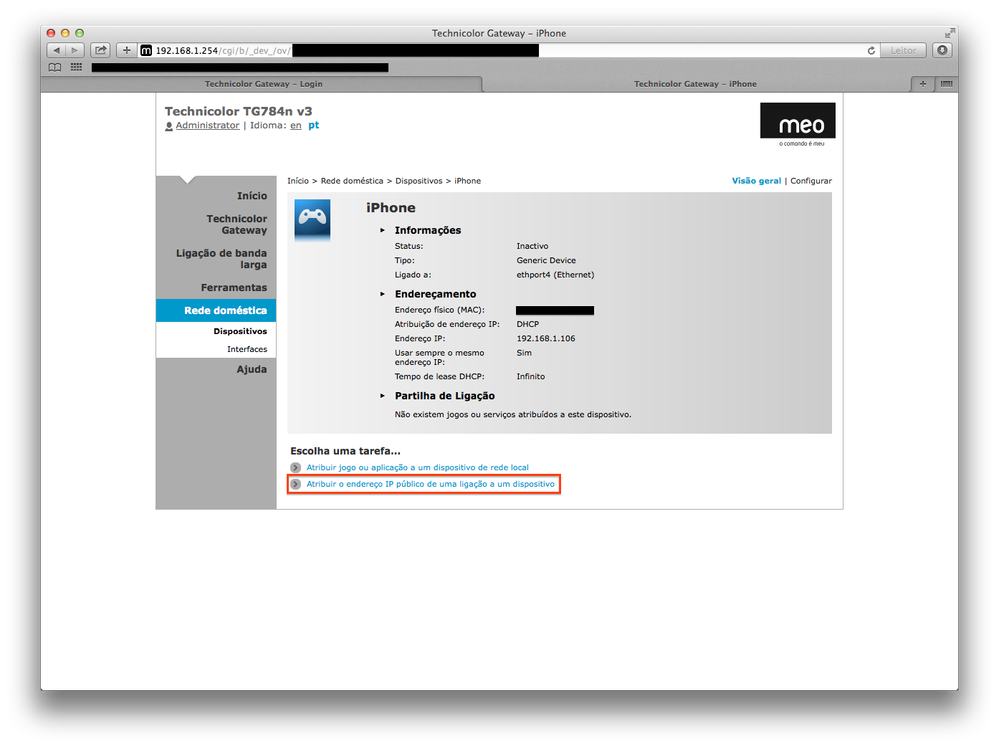The image size is (999, 747).
Task: Open a new tab with plus button
Action: point(923,84)
